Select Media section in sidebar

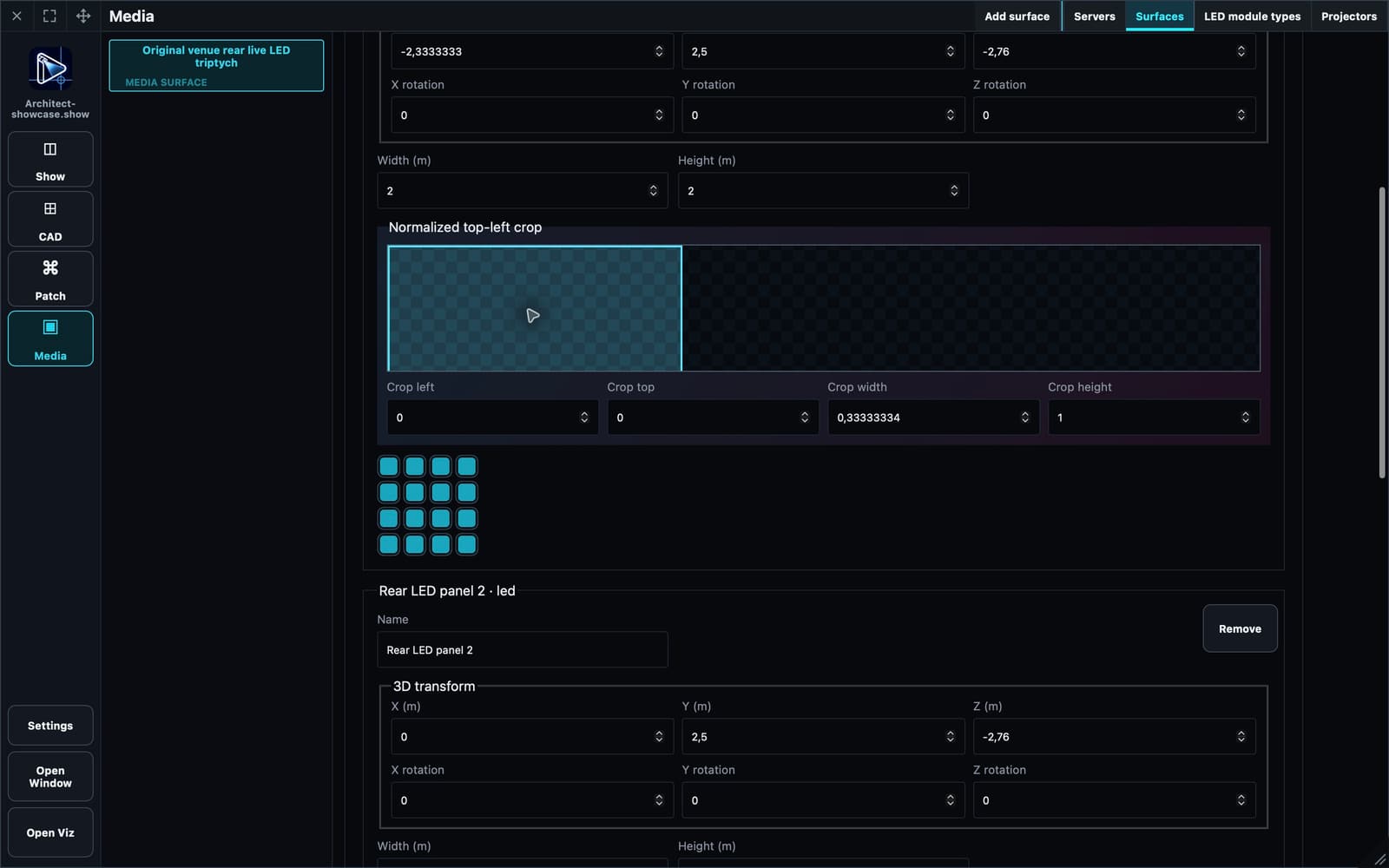pyautogui.click(x=50, y=339)
